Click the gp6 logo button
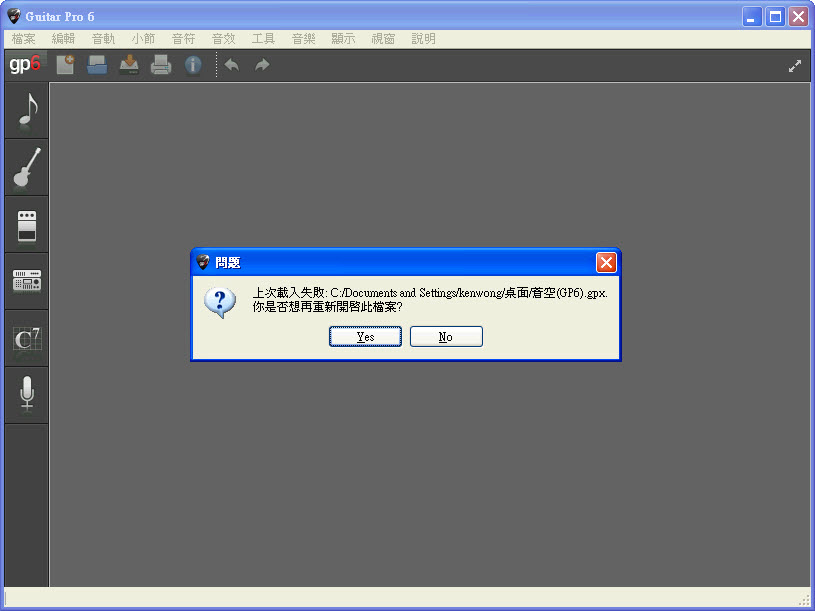Screen dimensions: 815x611 pos(25,65)
